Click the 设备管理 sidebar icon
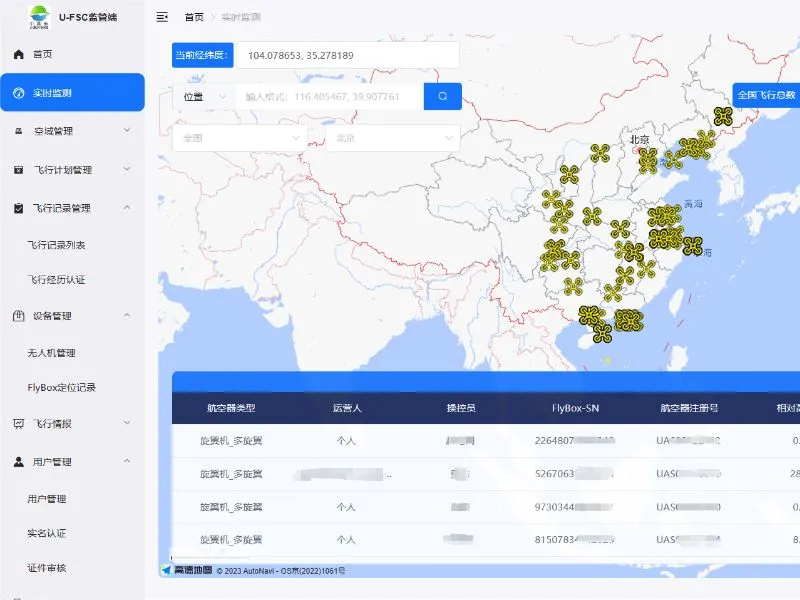 pyautogui.click(x=18, y=316)
